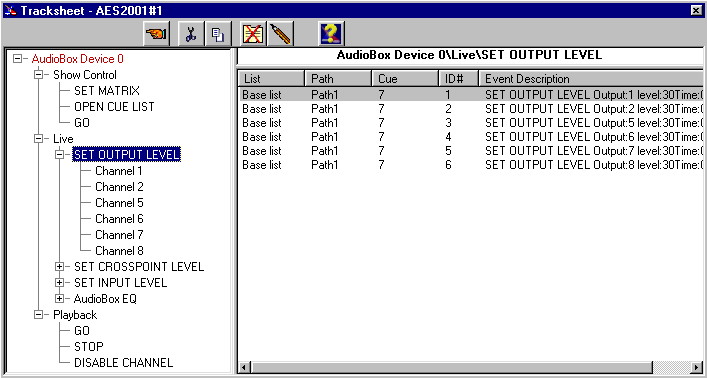Collapse the Show Control branch

click(38, 75)
